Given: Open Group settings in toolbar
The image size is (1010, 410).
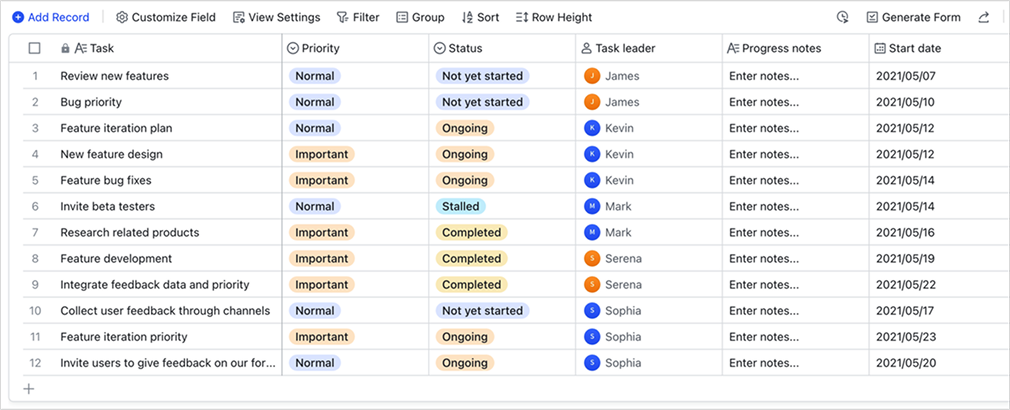Looking at the screenshot, I should point(420,17).
